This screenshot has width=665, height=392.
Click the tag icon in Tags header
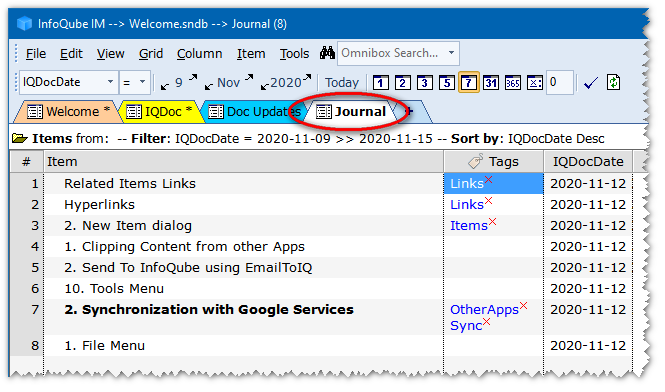tap(475, 161)
